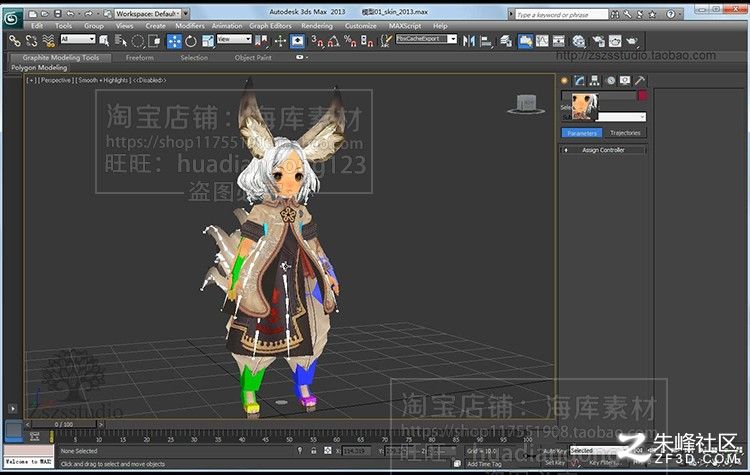
Task: Click the Set Key button
Action: (555, 463)
